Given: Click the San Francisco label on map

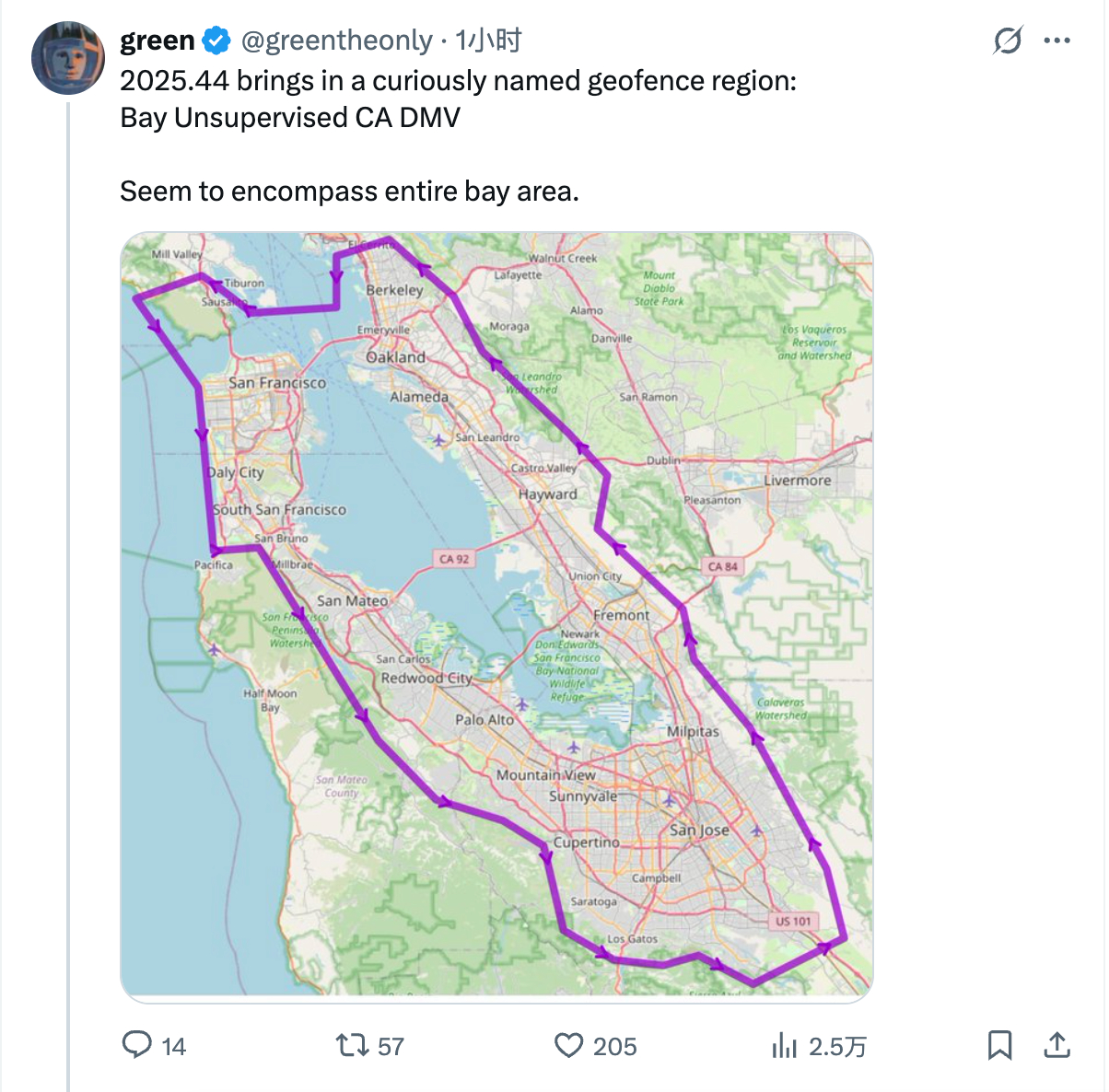Looking at the screenshot, I should (x=277, y=382).
